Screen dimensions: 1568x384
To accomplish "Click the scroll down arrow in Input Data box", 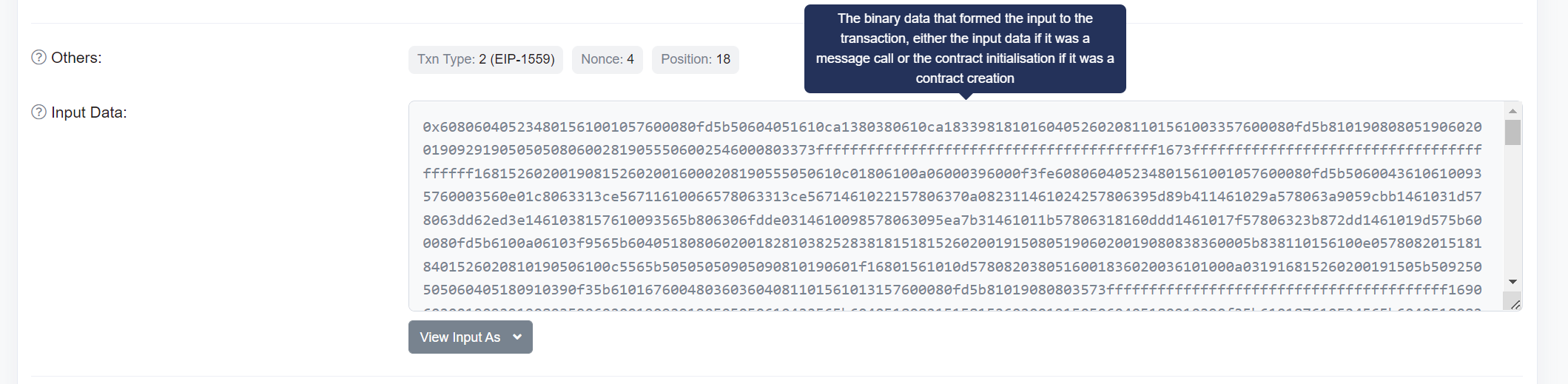I will (x=1513, y=282).
